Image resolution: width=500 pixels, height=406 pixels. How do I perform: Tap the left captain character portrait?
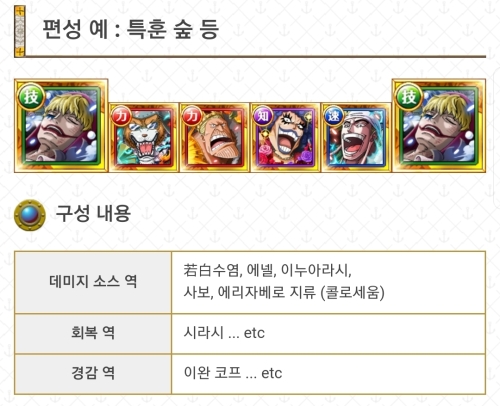tap(61, 126)
